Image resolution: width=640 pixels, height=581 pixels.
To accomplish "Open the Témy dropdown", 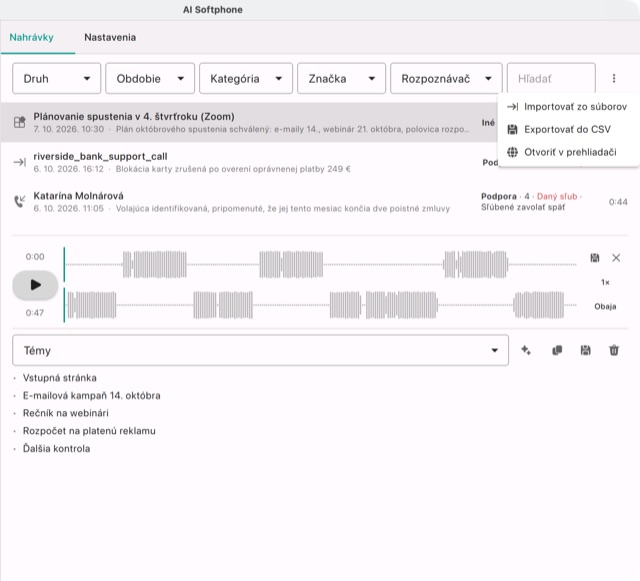I will (260, 350).
